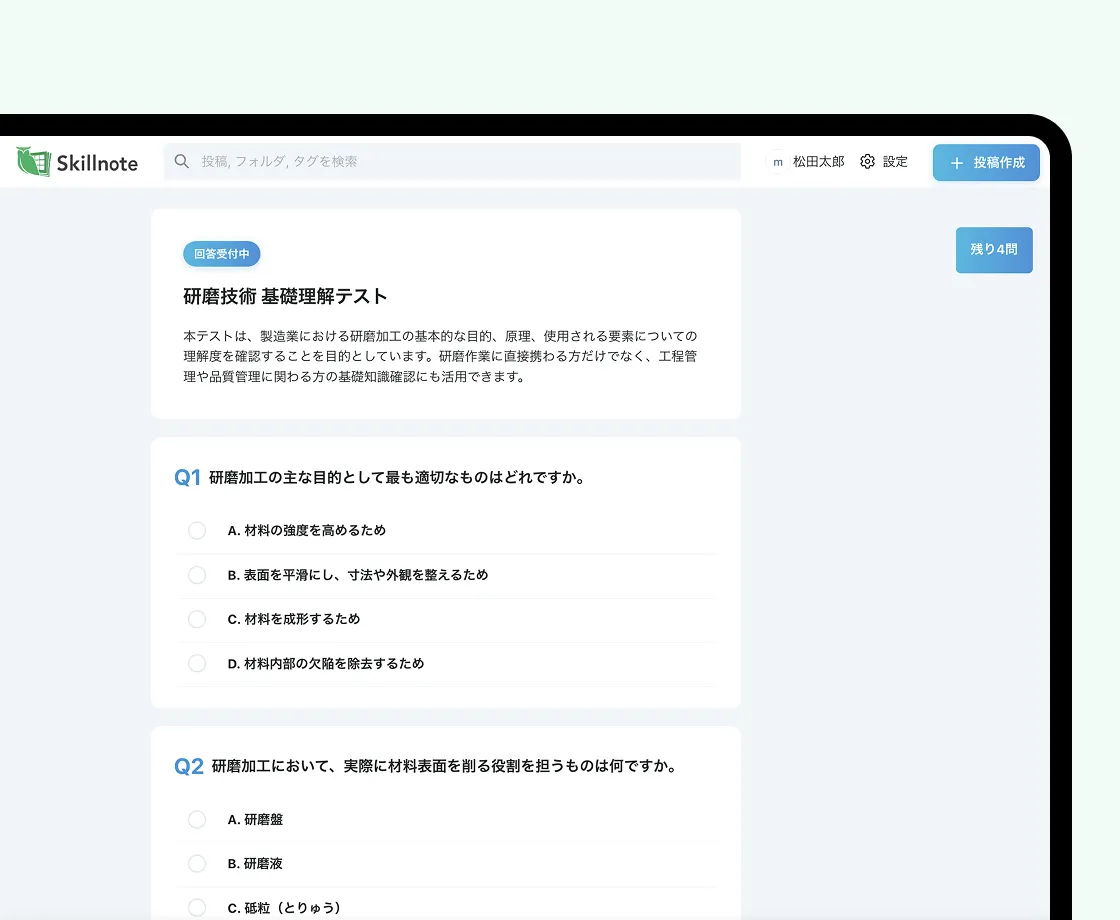Pick Q2 option B 研磨液
Viewport: 1120px width, 920px height.
(x=197, y=864)
